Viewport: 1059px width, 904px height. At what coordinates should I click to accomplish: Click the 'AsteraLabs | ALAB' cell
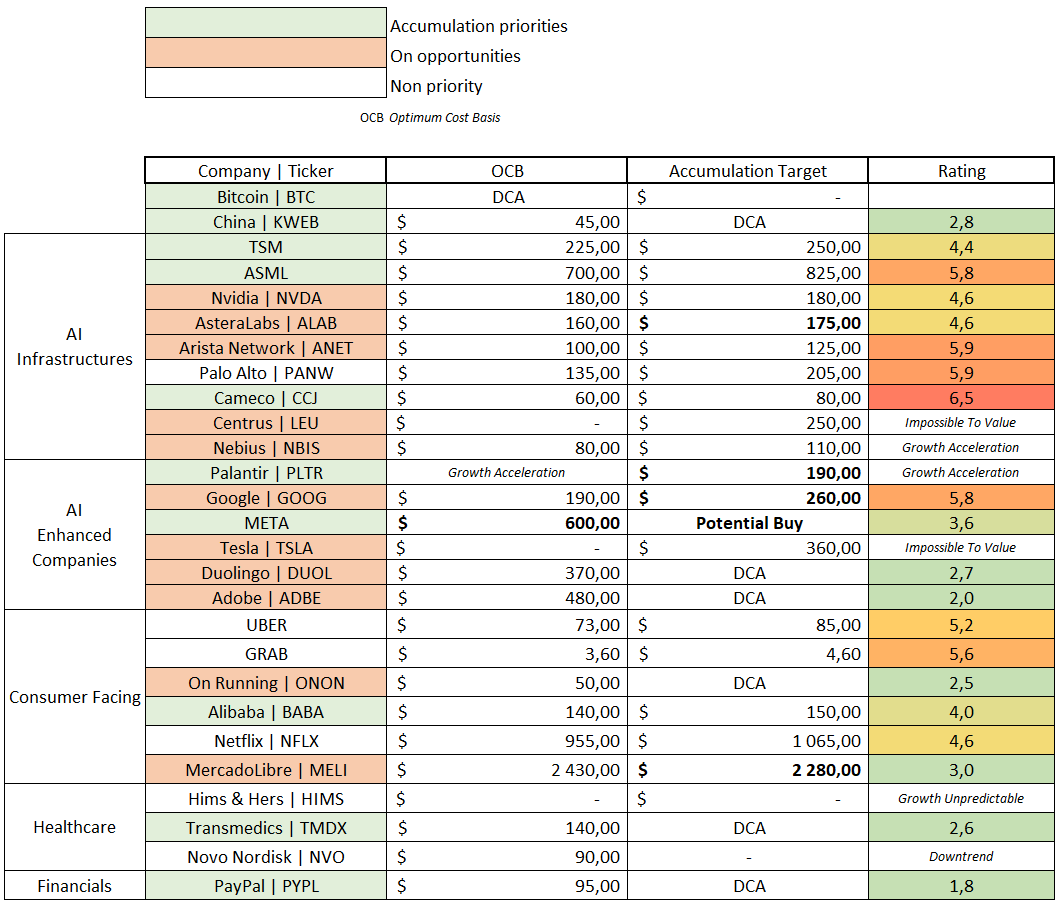click(x=265, y=322)
